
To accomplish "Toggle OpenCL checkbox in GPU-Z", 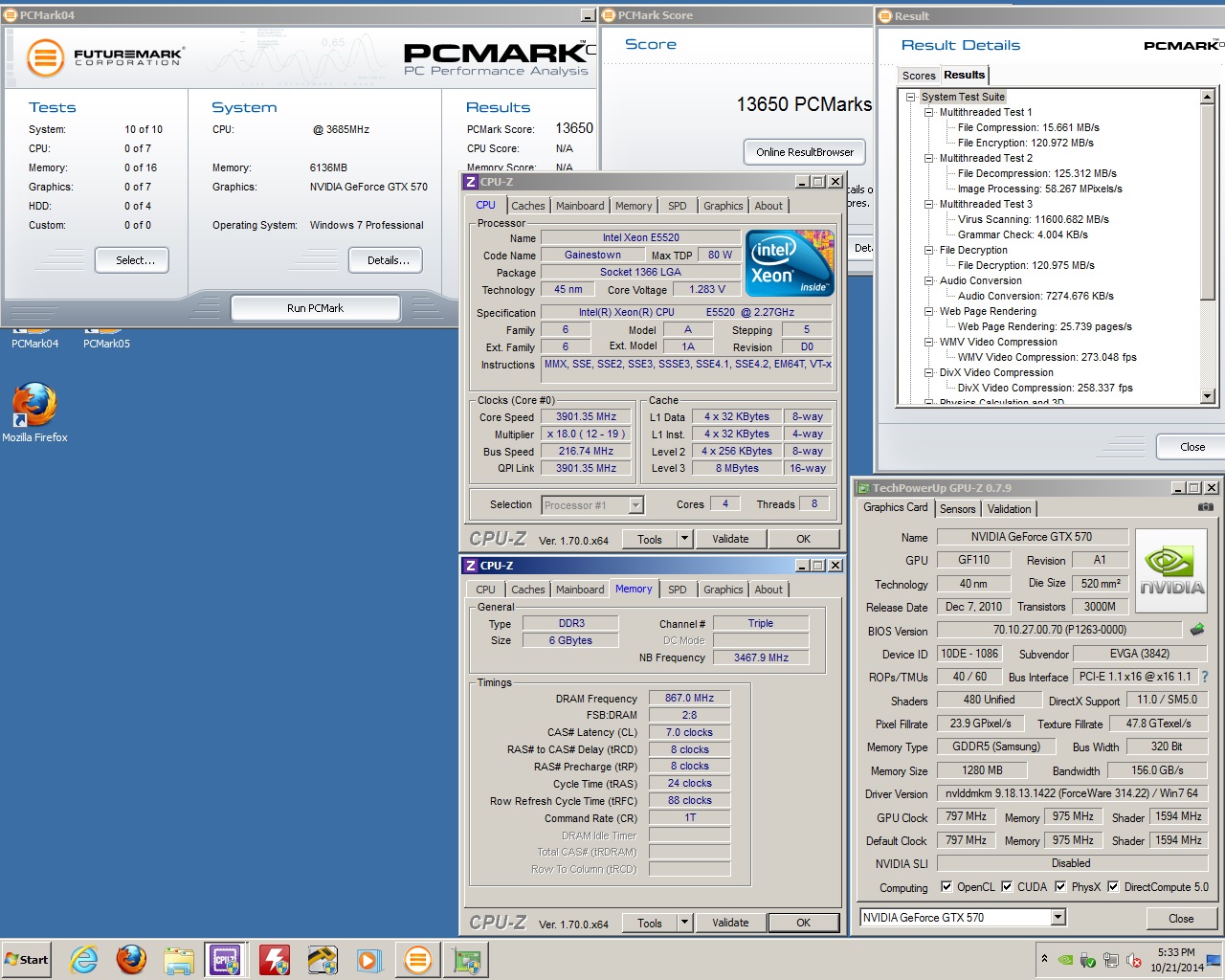I will 947,886.
